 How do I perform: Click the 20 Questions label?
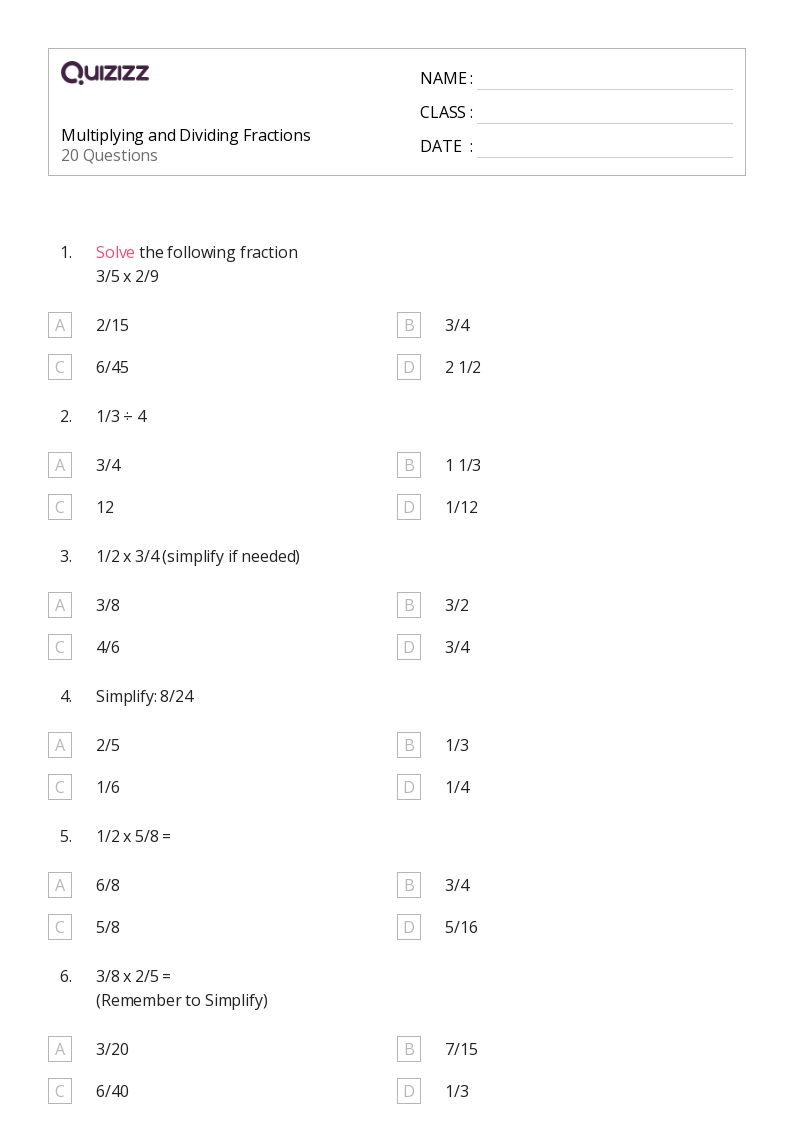click(x=109, y=155)
